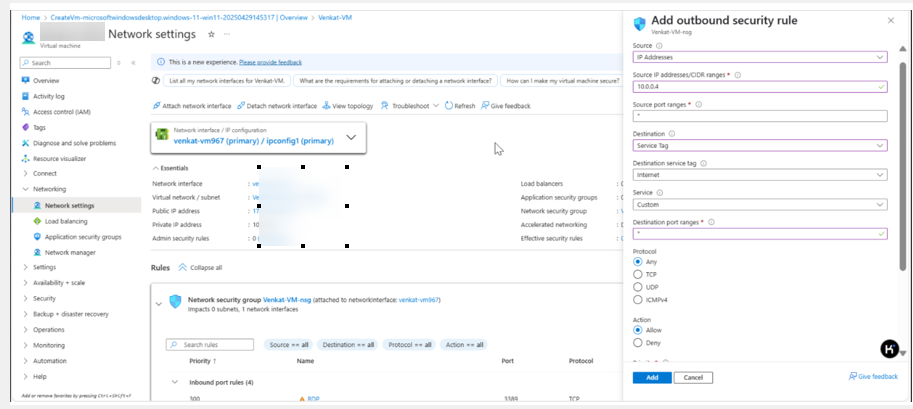The width and height of the screenshot is (913, 409).
Task: Open the Troubleshoot dropdown in toolbar
Action: pos(410,106)
